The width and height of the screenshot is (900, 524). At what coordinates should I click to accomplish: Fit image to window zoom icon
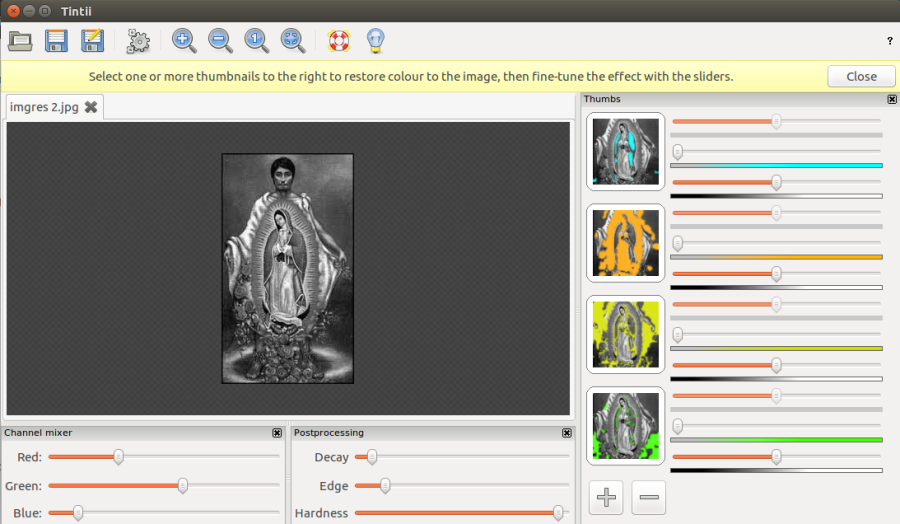coord(293,41)
